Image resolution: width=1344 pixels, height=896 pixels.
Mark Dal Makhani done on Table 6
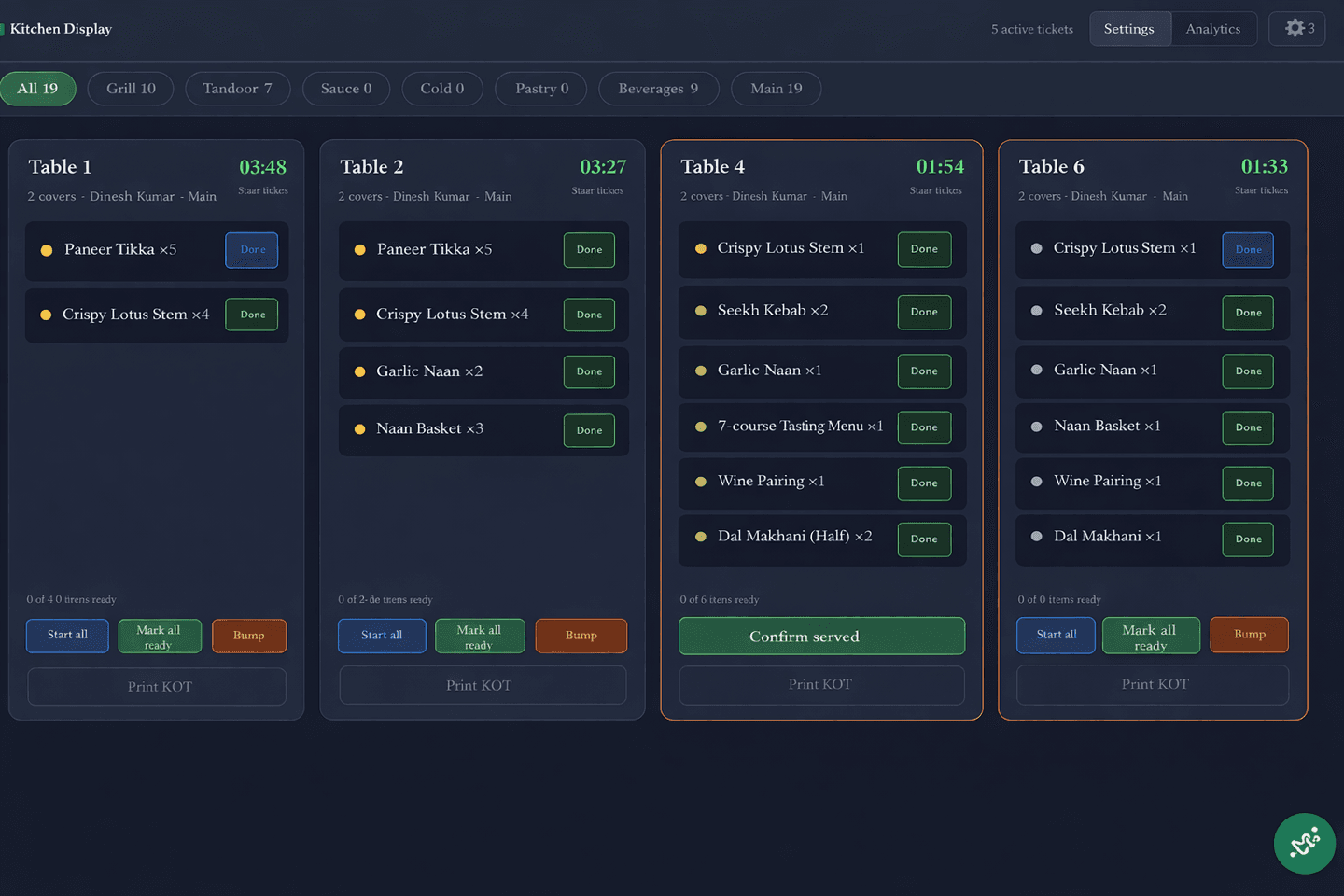point(1247,539)
